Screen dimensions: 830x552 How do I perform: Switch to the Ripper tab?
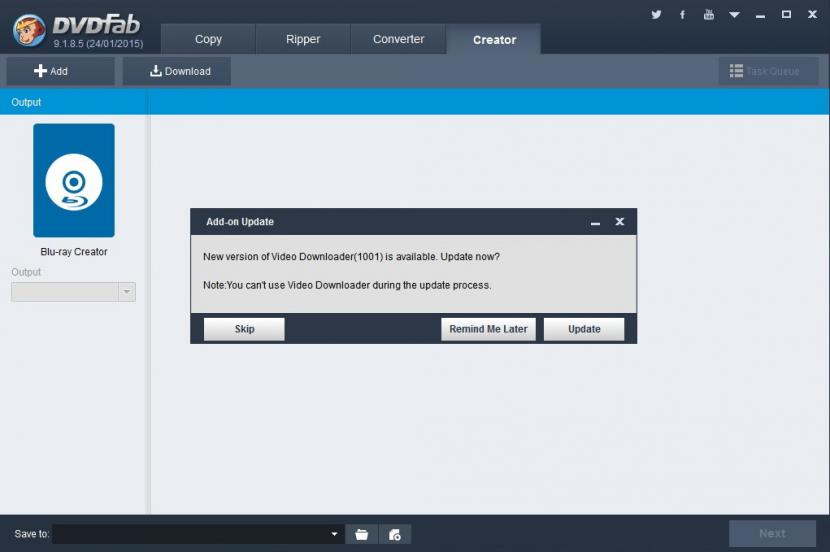[303, 39]
